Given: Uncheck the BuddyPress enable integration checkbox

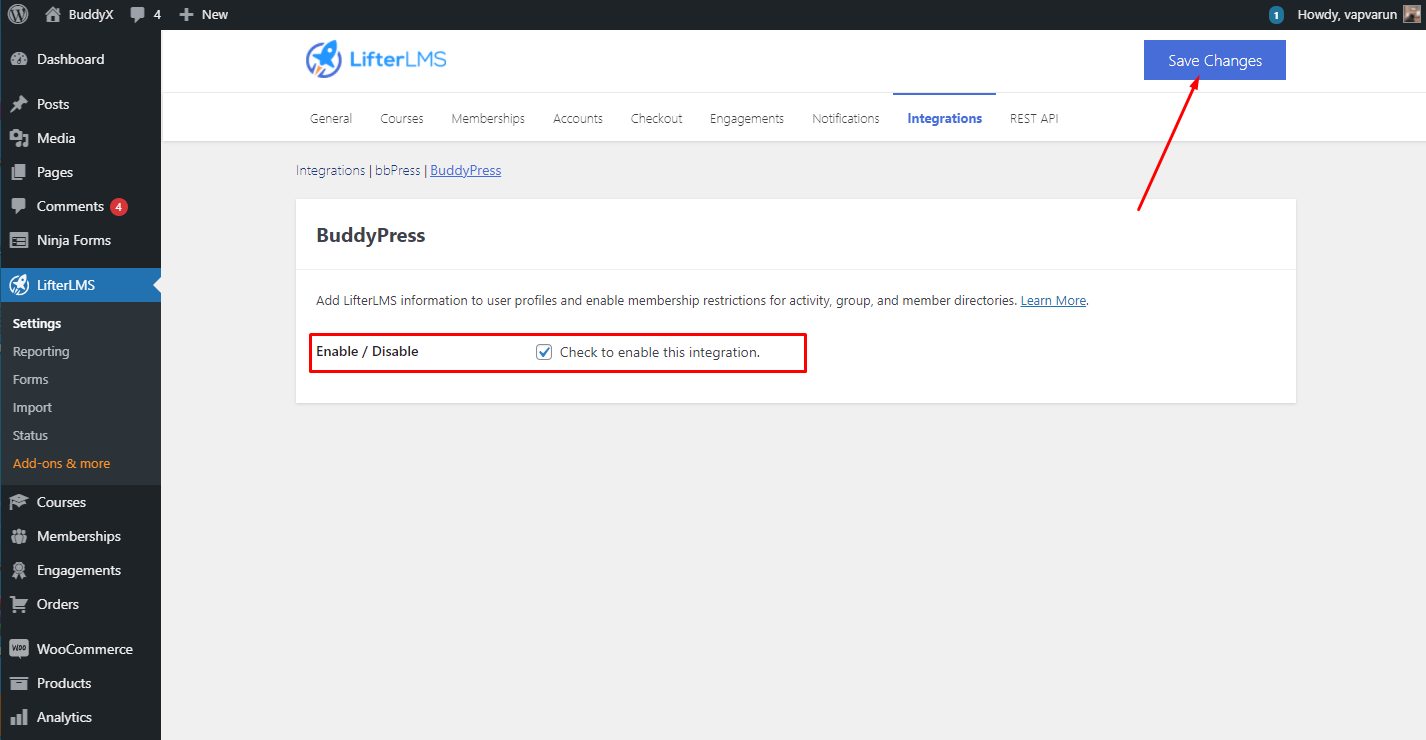Looking at the screenshot, I should coord(544,351).
